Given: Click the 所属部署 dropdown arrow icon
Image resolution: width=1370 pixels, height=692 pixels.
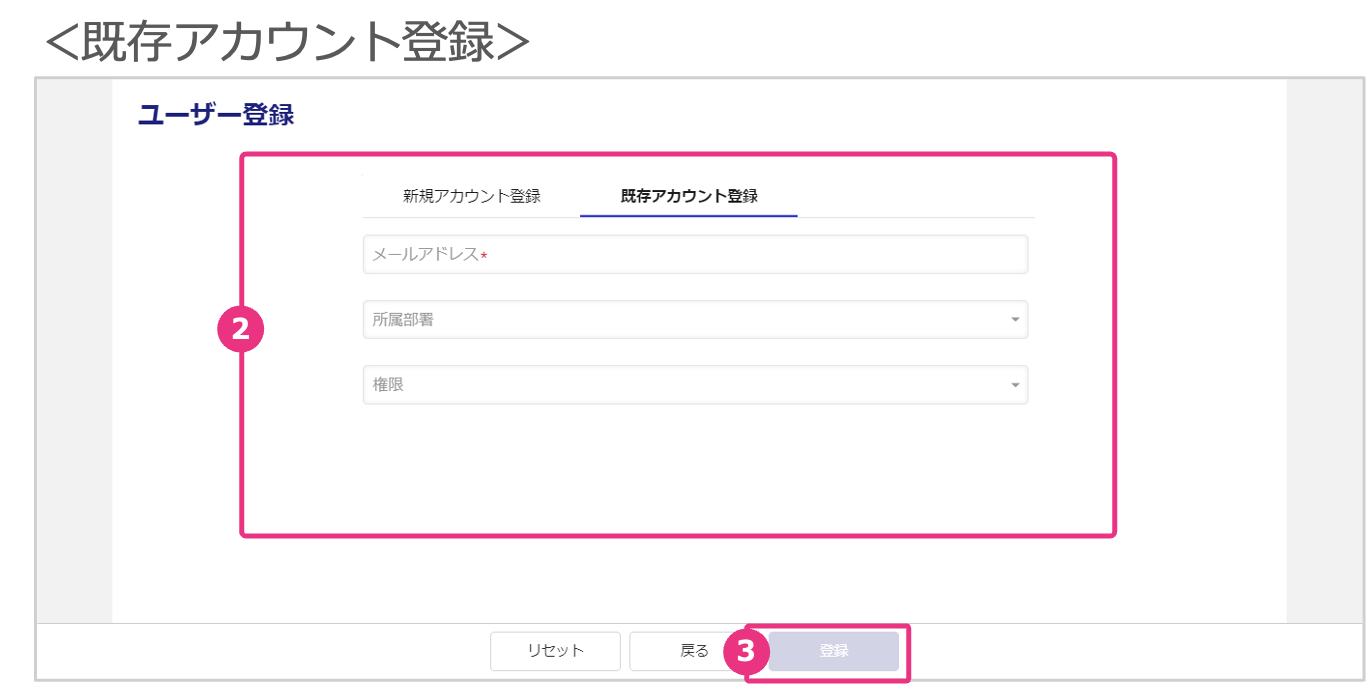Looking at the screenshot, I should tap(1015, 320).
